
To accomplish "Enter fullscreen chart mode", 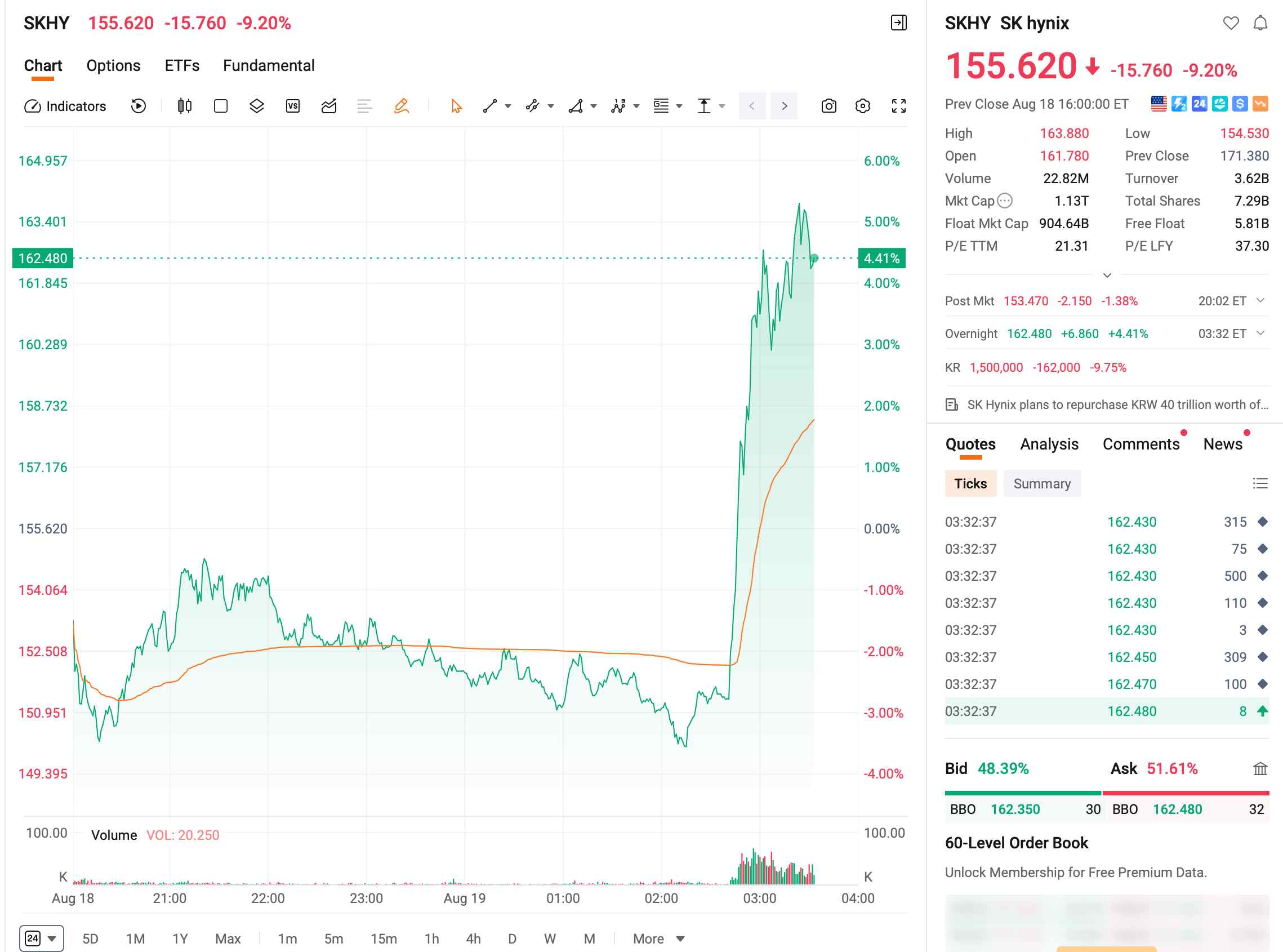I will [x=899, y=106].
